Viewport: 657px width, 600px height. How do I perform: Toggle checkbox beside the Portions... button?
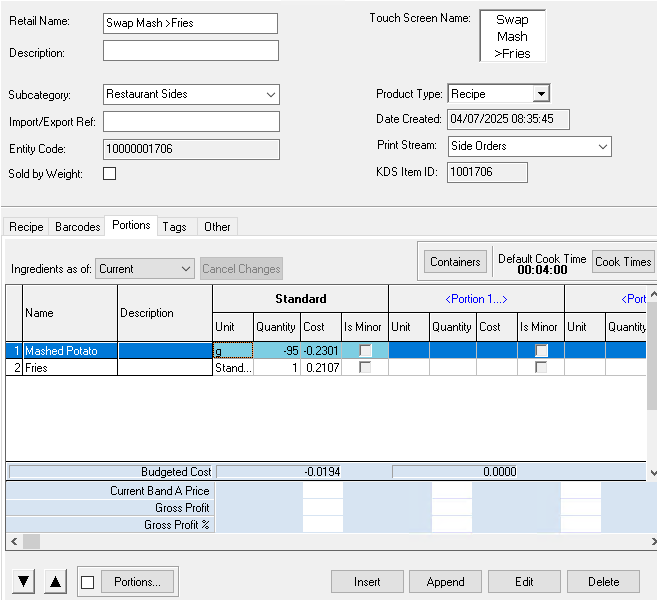click(x=88, y=582)
